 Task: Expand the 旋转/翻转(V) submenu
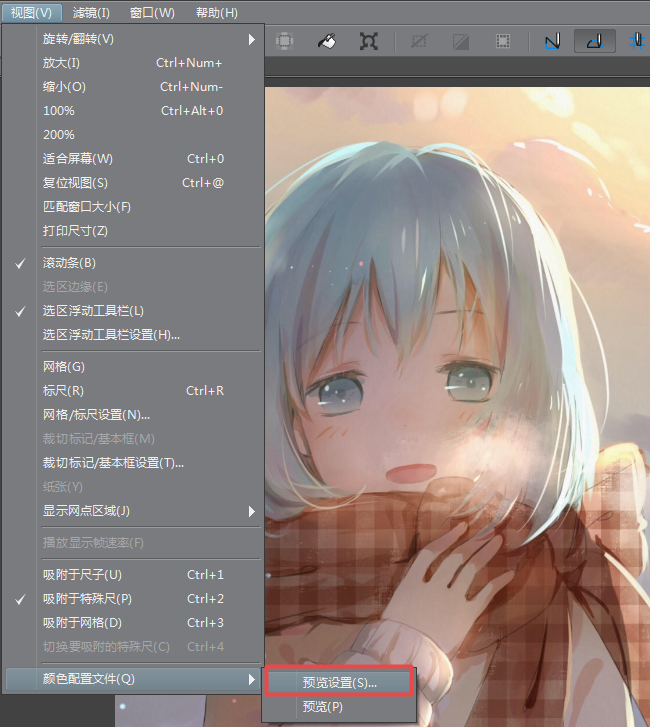click(x=133, y=39)
